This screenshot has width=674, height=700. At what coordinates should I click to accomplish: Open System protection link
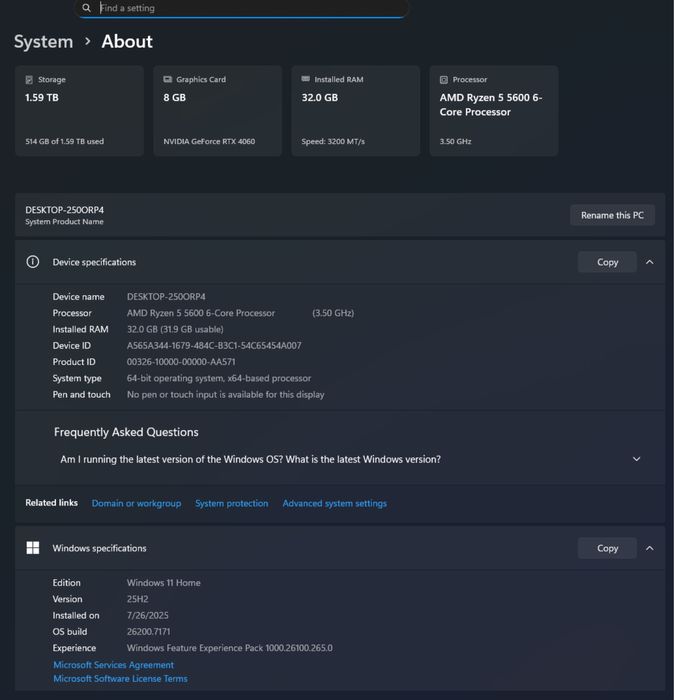click(232, 503)
